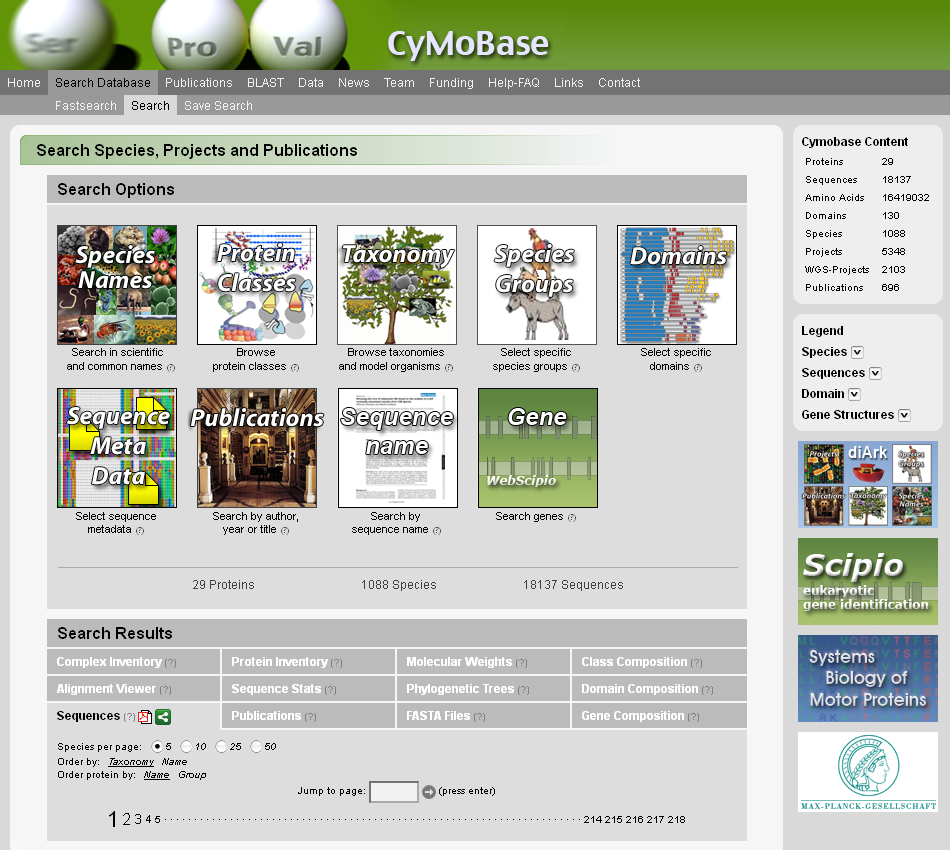The height and width of the screenshot is (850, 950).
Task: Open the Species Groups tile
Action: 537,285
